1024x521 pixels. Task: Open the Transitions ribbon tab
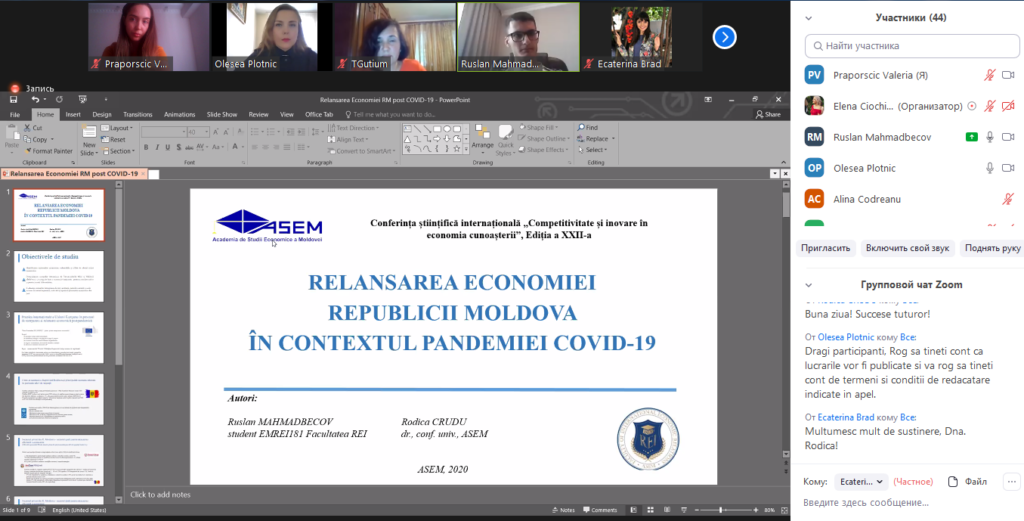pos(138,114)
